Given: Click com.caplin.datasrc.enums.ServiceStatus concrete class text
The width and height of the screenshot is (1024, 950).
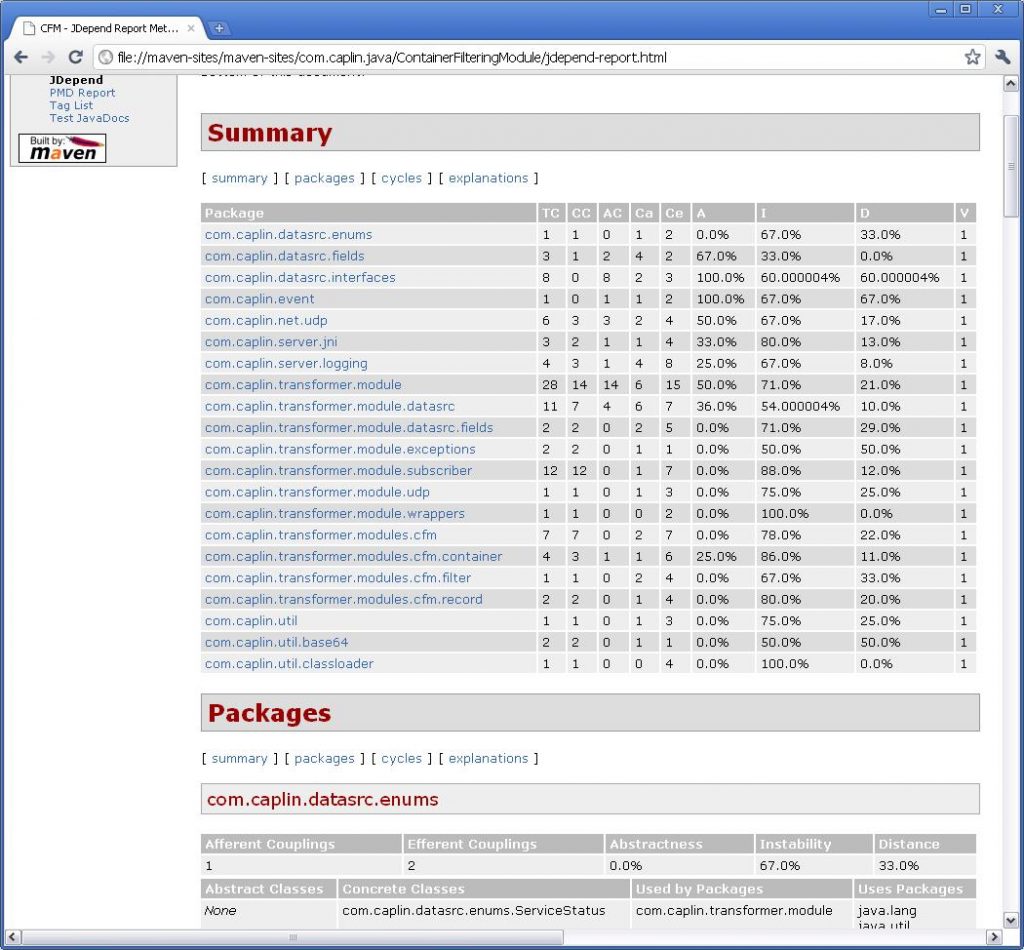Looking at the screenshot, I should pyautogui.click(x=473, y=911).
